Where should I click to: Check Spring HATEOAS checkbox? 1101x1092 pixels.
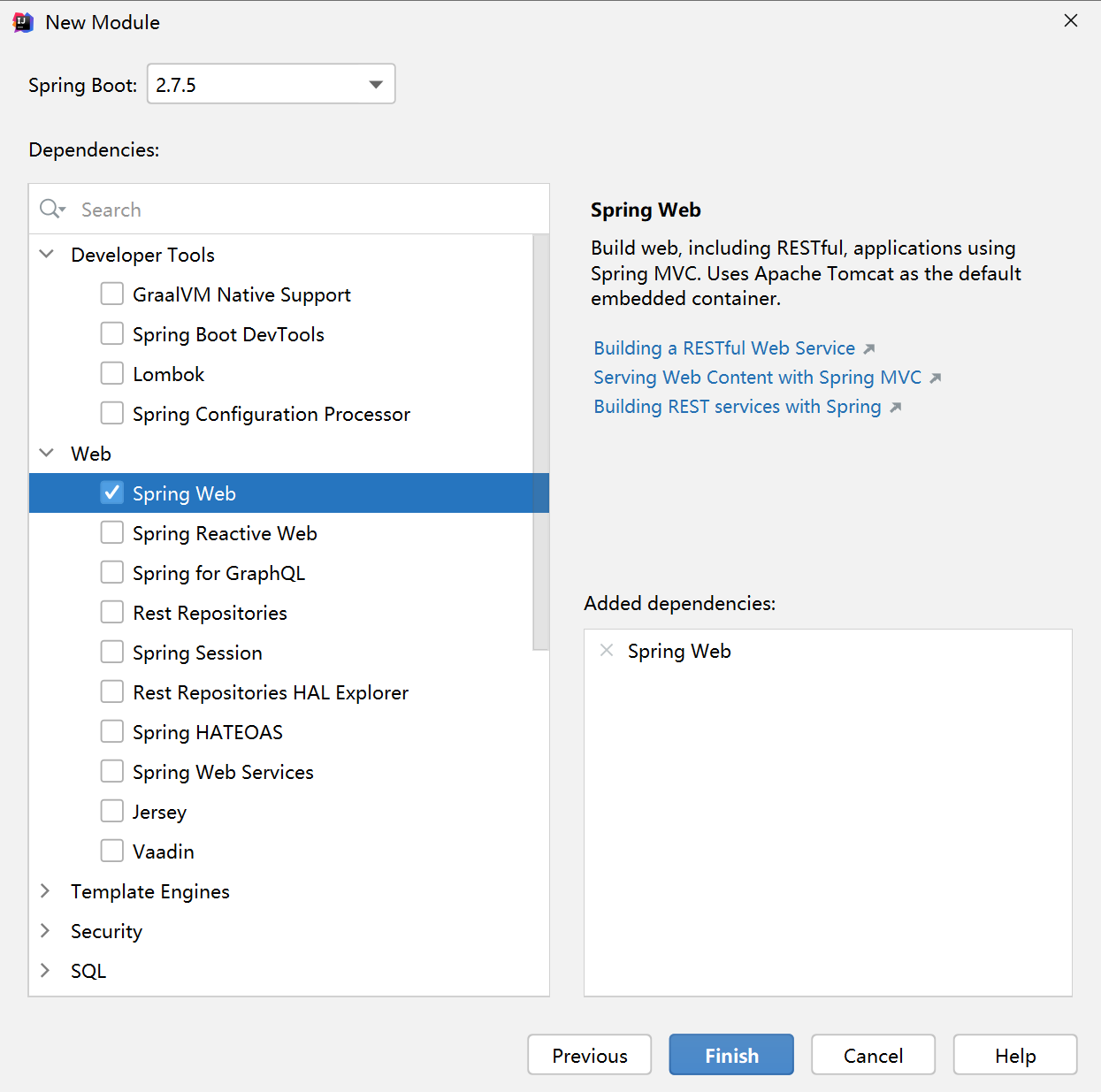[112, 731]
